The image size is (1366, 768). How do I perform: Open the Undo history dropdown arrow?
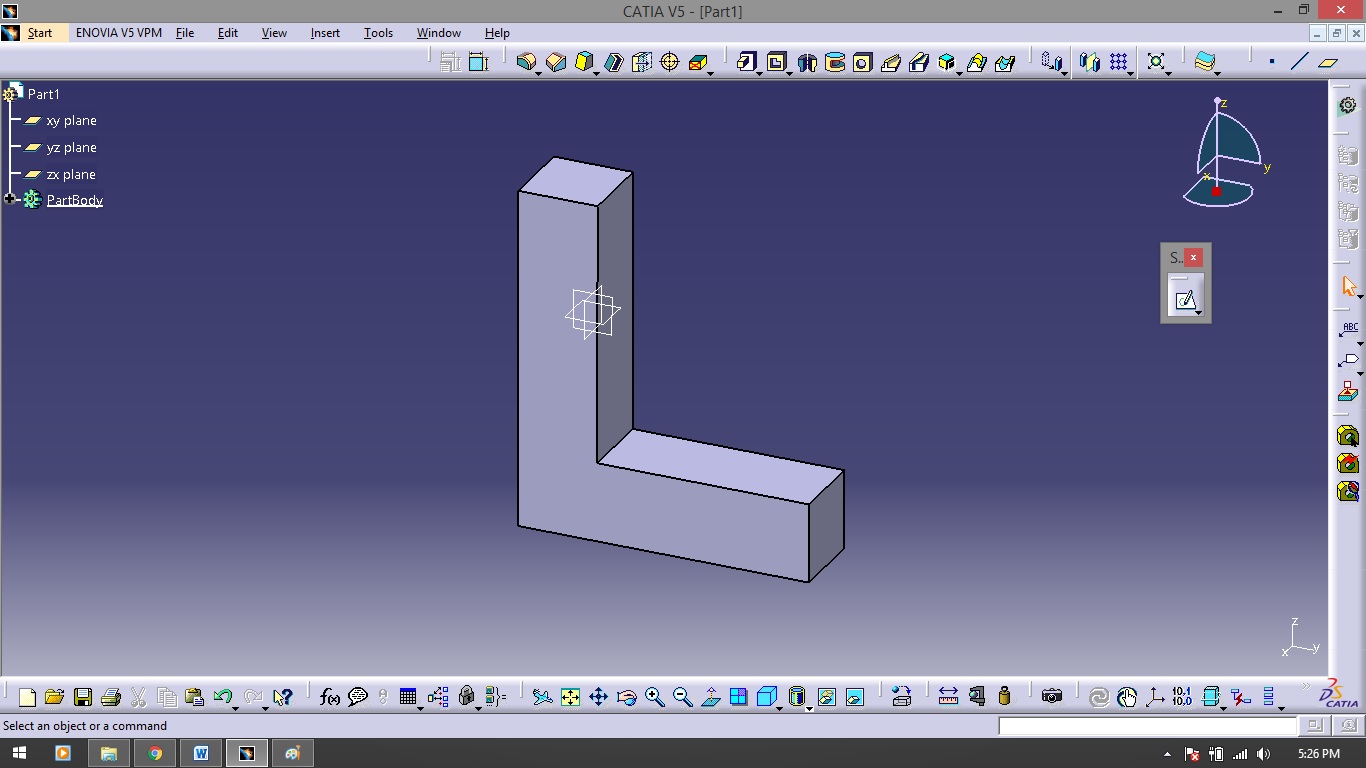(235, 706)
